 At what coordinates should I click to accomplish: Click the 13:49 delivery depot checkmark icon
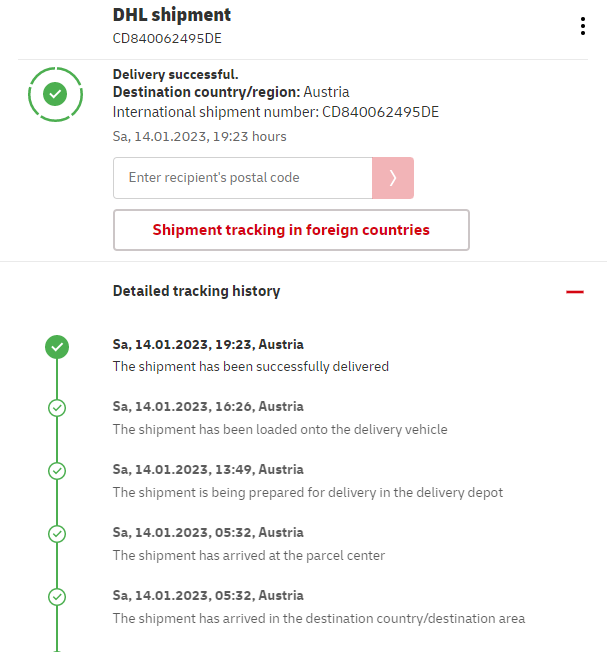(57, 470)
